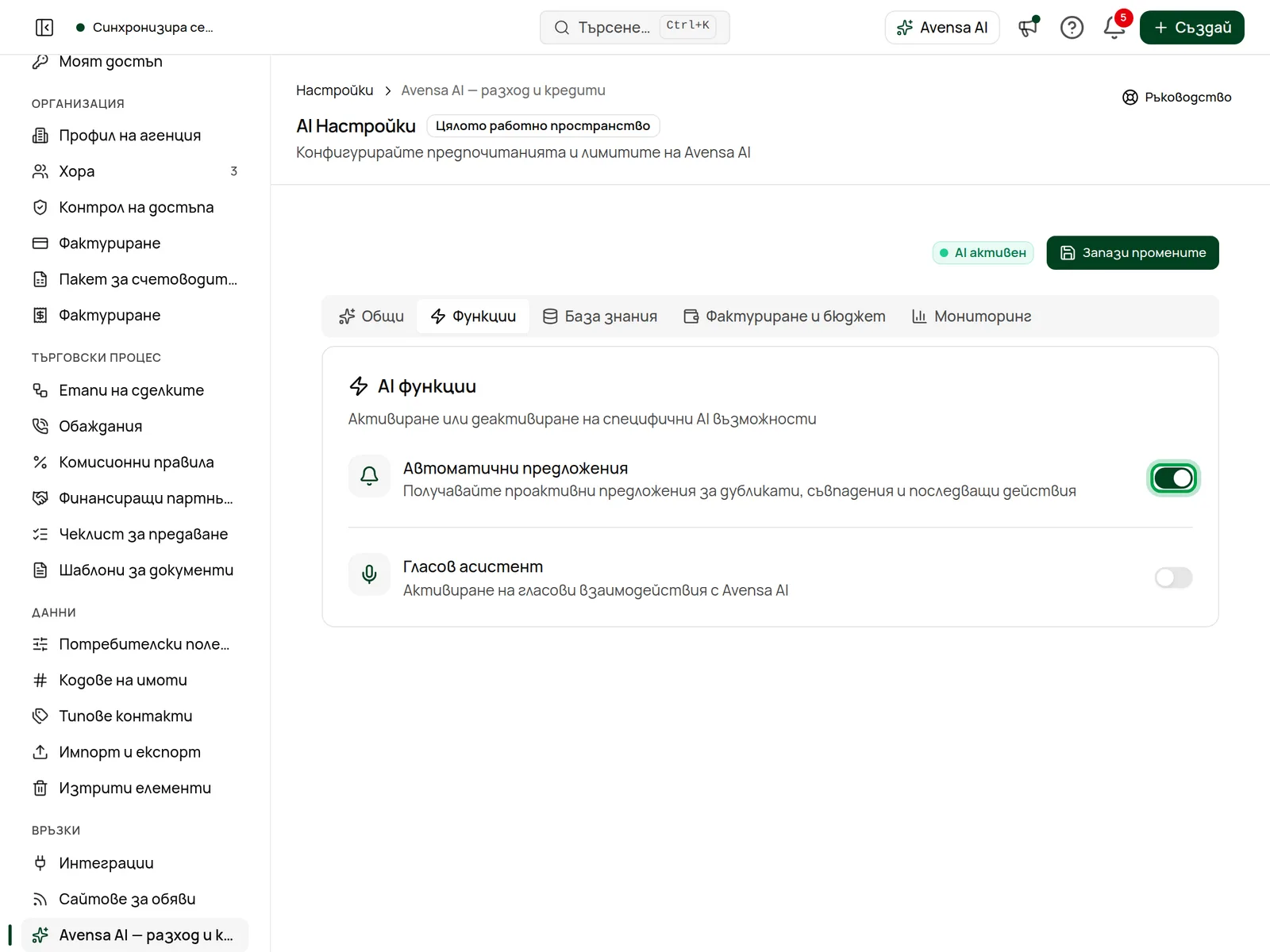
Task: Go to Настройки breadcrumb link
Action: (335, 90)
